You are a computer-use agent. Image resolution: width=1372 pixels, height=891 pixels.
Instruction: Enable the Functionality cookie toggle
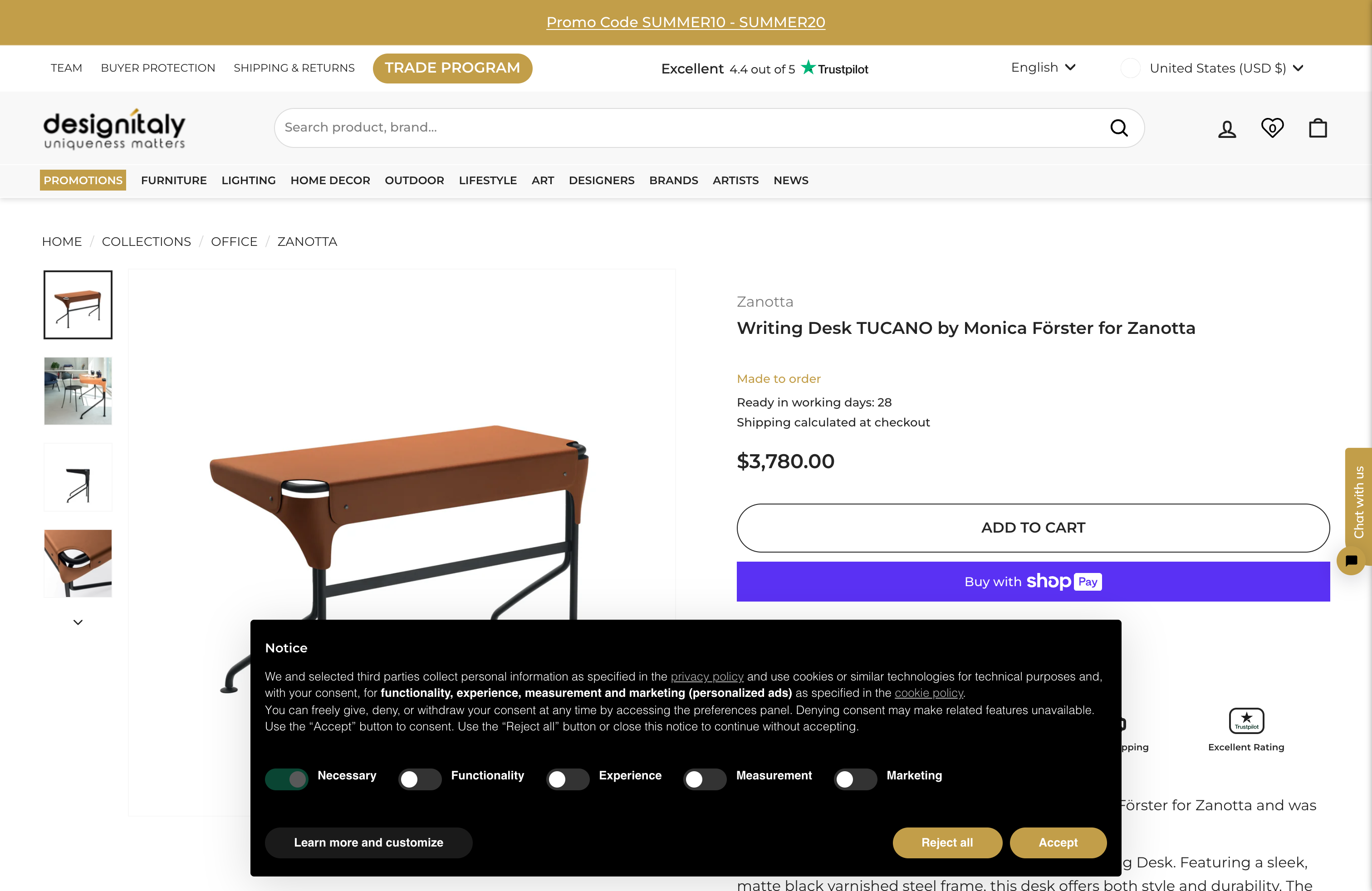[420, 779]
